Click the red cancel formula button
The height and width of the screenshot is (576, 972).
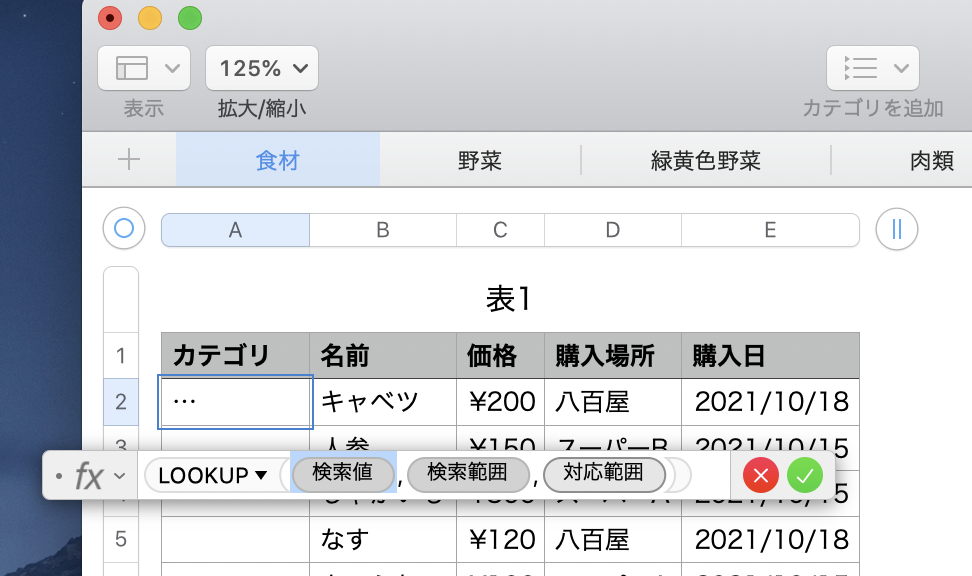[761, 475]
